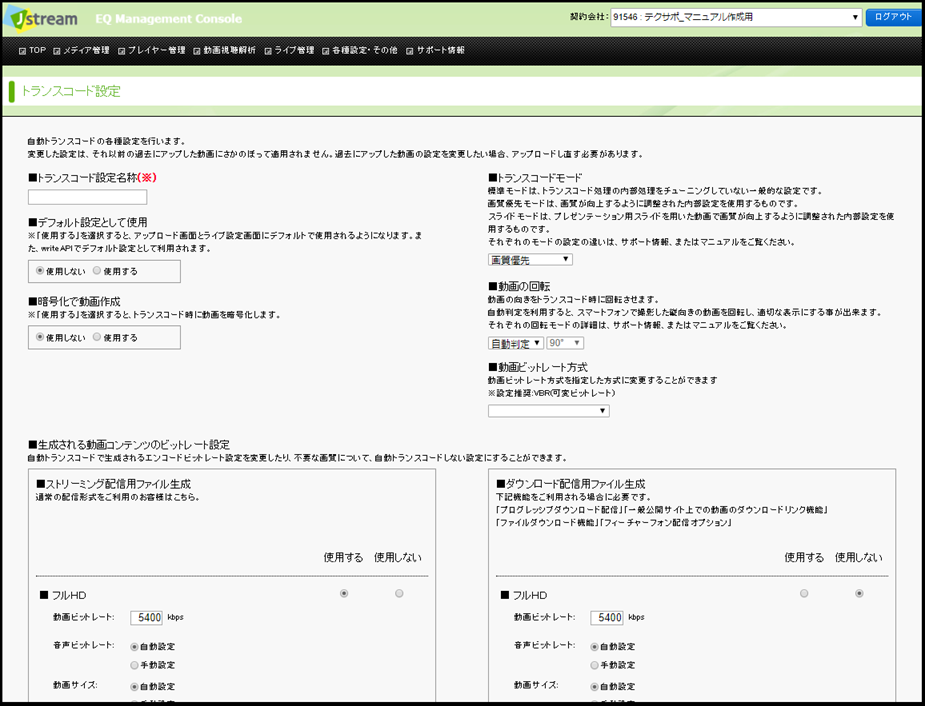This screenshot has height=706, width=925.
Task: Select 使用する for 暗号化で動画作成
Action: (97, 337)
